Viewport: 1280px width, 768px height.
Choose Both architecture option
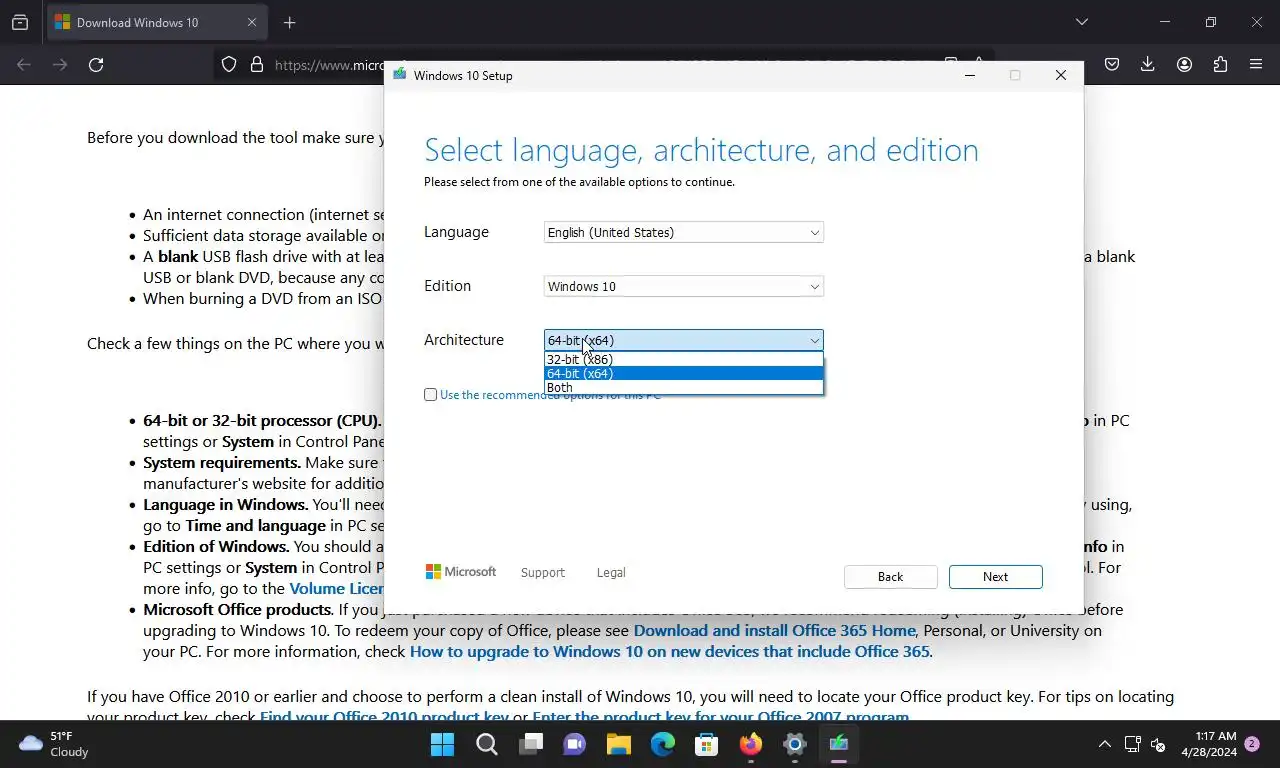coord(684,387)
